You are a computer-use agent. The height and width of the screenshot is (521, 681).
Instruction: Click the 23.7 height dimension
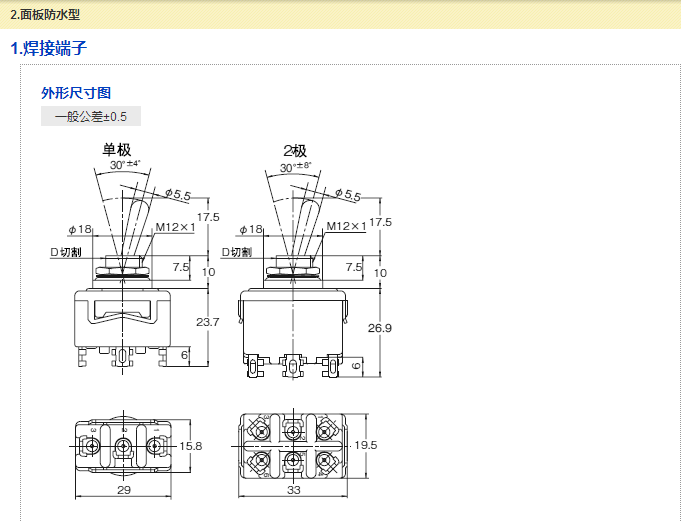point(207,321)
